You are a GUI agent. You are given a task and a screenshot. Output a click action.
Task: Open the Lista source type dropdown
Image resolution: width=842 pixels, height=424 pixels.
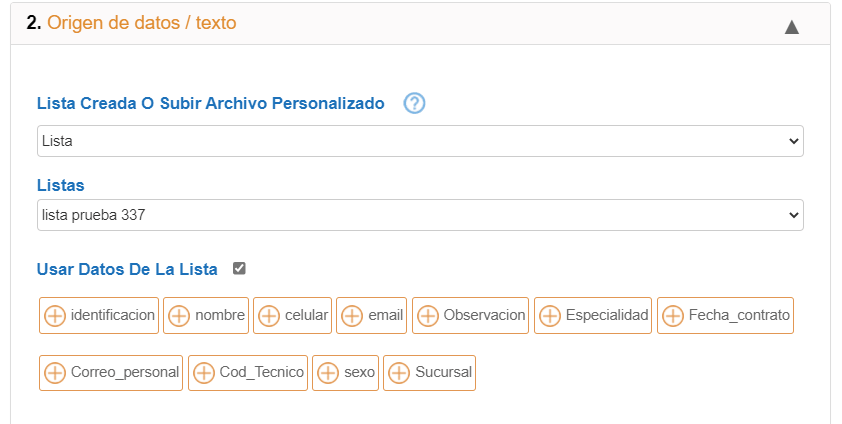(420, 141)
